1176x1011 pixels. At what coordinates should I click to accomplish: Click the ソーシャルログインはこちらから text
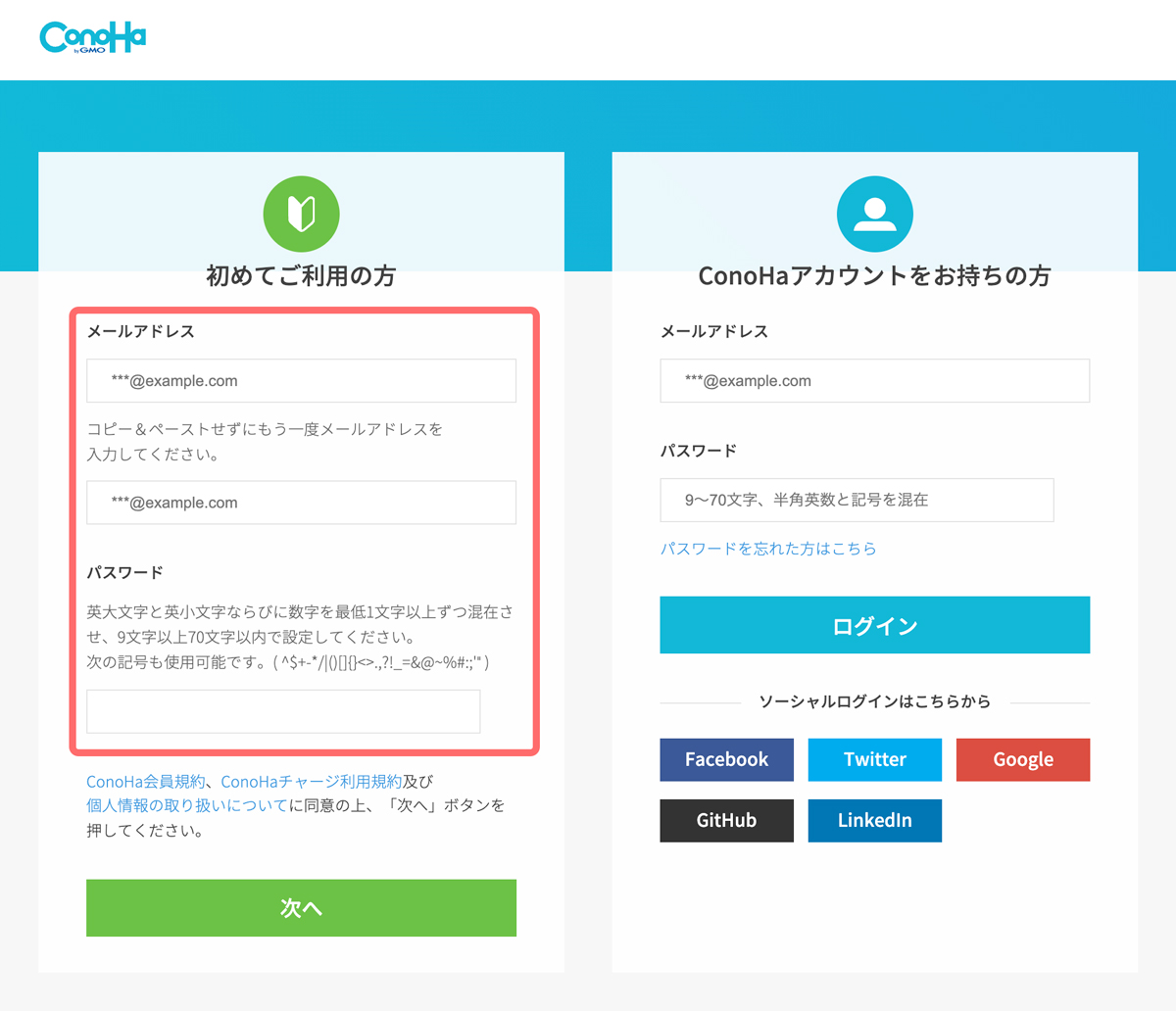click(874, 701)
